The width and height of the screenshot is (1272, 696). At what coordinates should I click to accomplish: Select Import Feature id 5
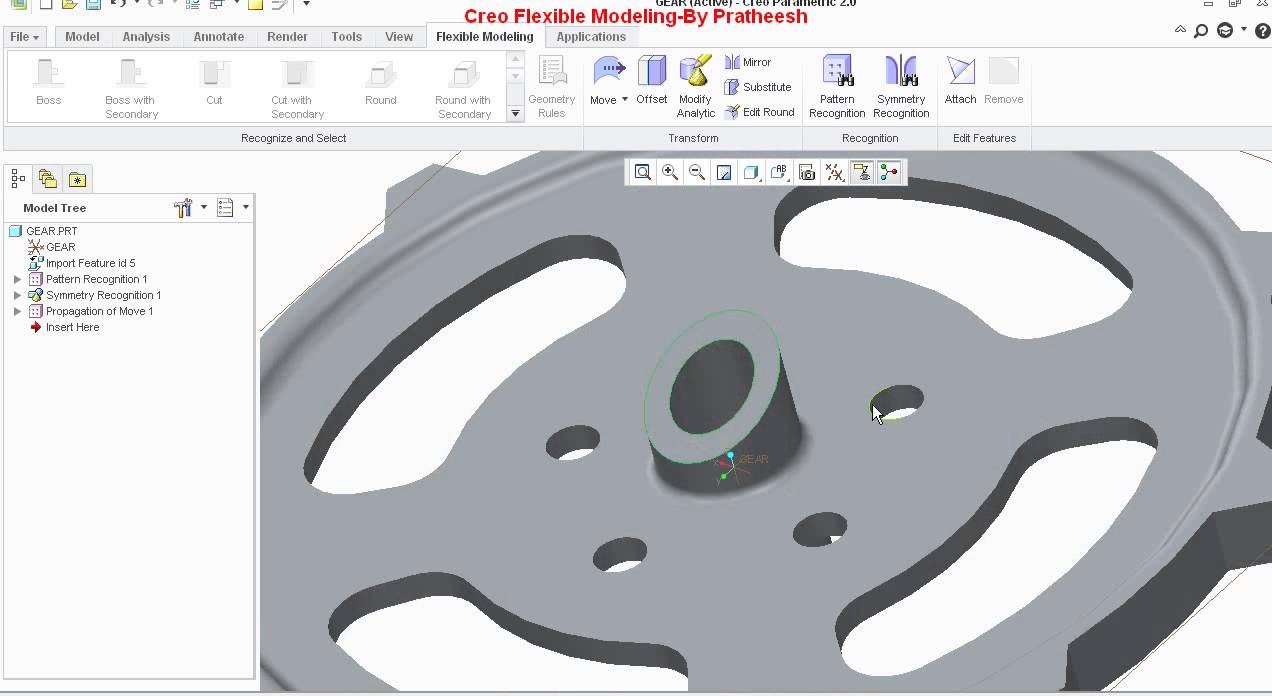[82, 263]
